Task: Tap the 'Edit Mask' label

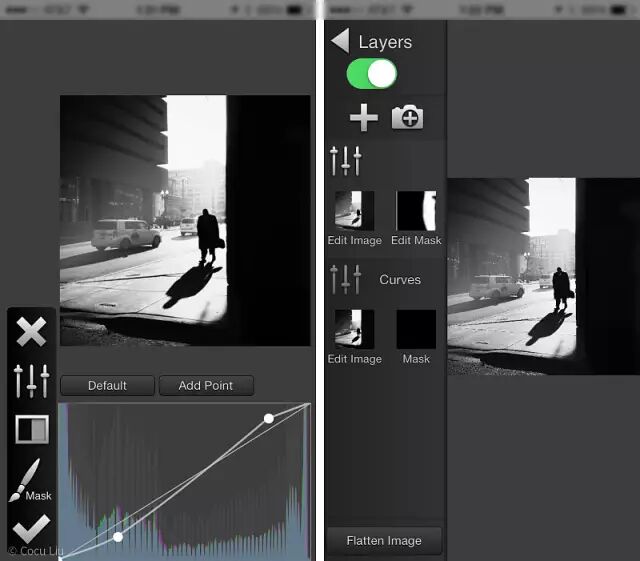Action: coord(416,240)
